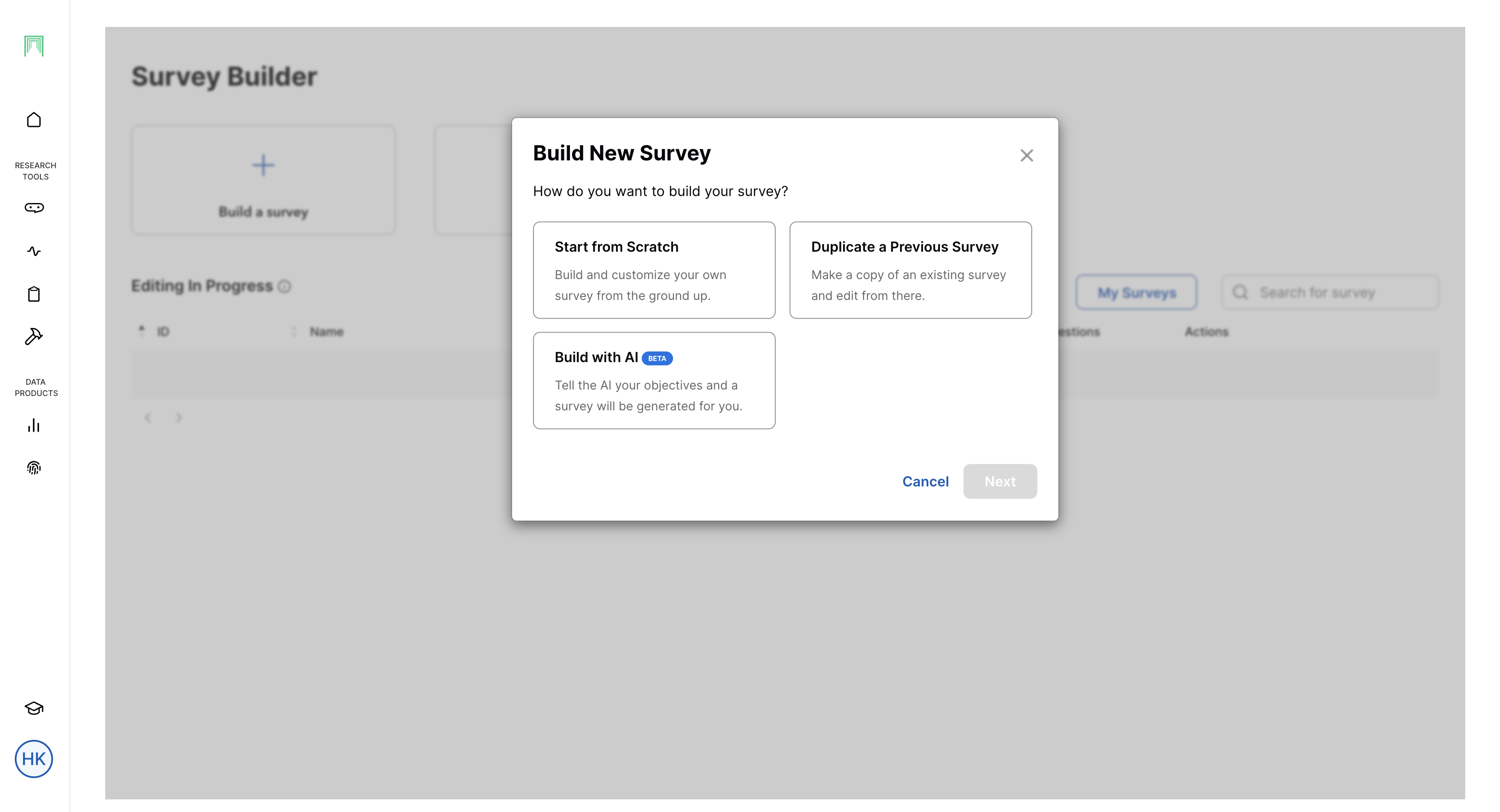Switch to the My Surveys tab

point(1136,292)
